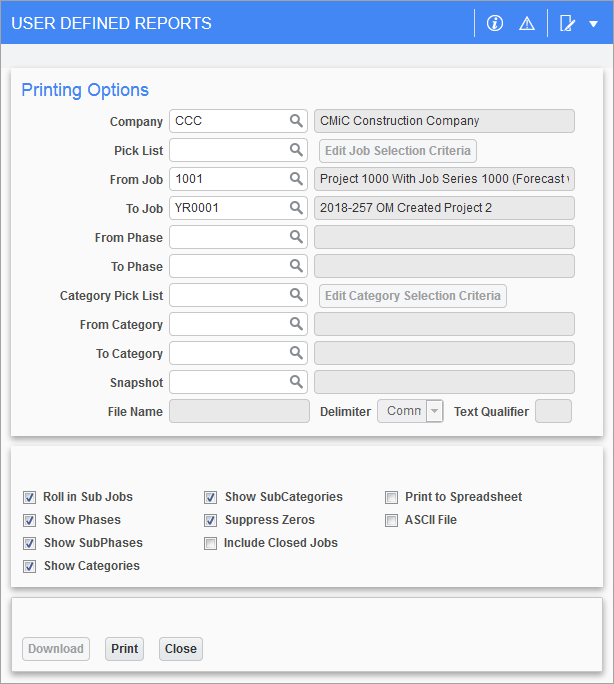Expand the Delimiter dropdown
The width and height of the screenshot is (614, 684).
tap(434, 411)
